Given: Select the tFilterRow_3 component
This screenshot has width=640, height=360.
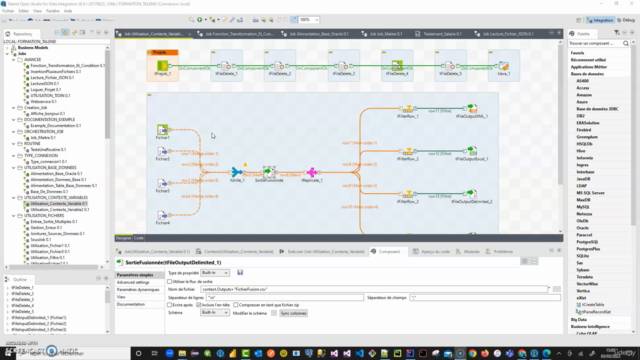Looking at the screenshot, I should [408, 194].
